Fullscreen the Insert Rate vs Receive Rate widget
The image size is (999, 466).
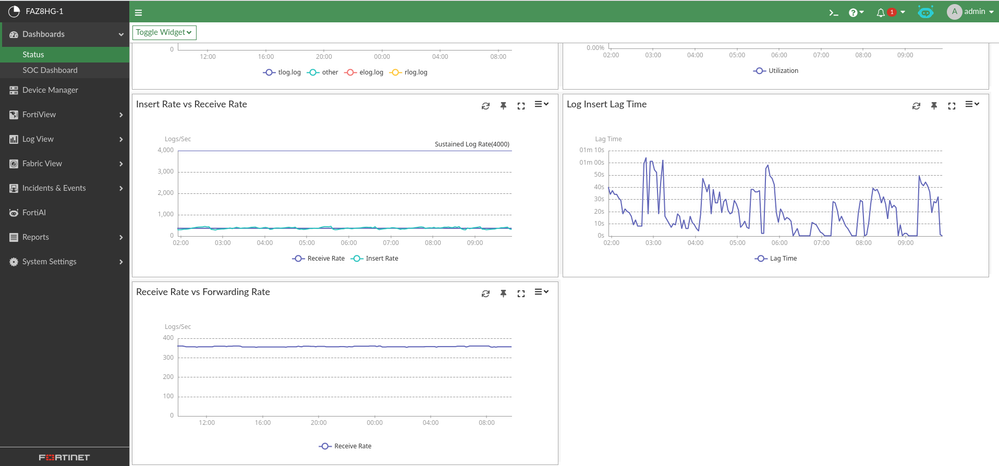[x=521, y=104]
